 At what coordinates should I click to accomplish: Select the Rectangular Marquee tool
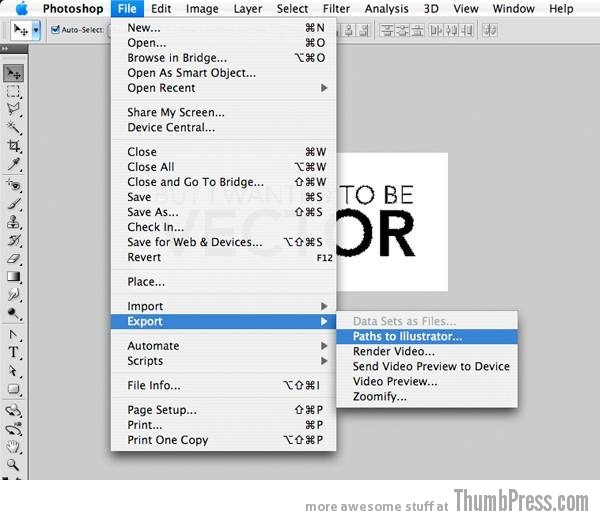13,91
